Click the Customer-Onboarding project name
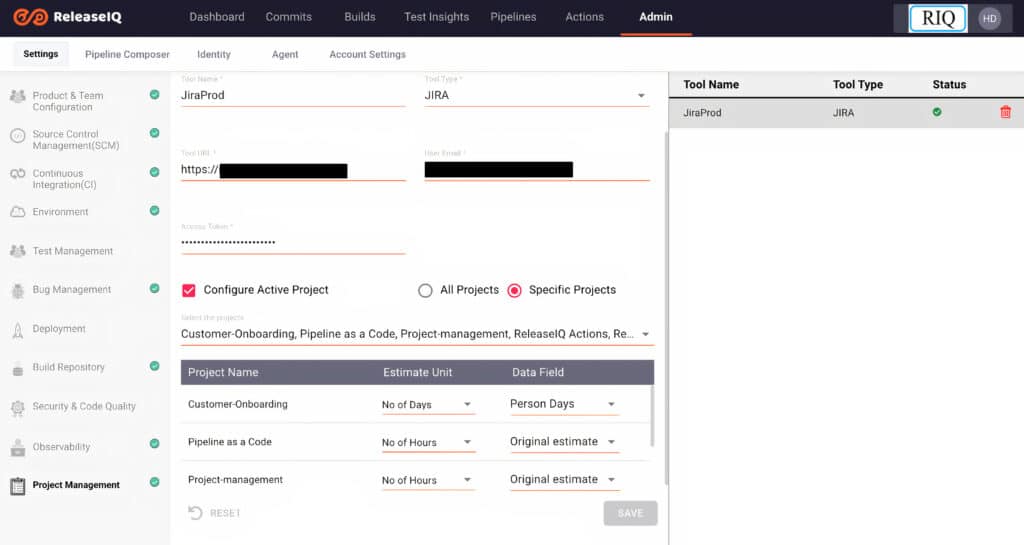Viewport: 1024px width, 545px height. [238, 405]
